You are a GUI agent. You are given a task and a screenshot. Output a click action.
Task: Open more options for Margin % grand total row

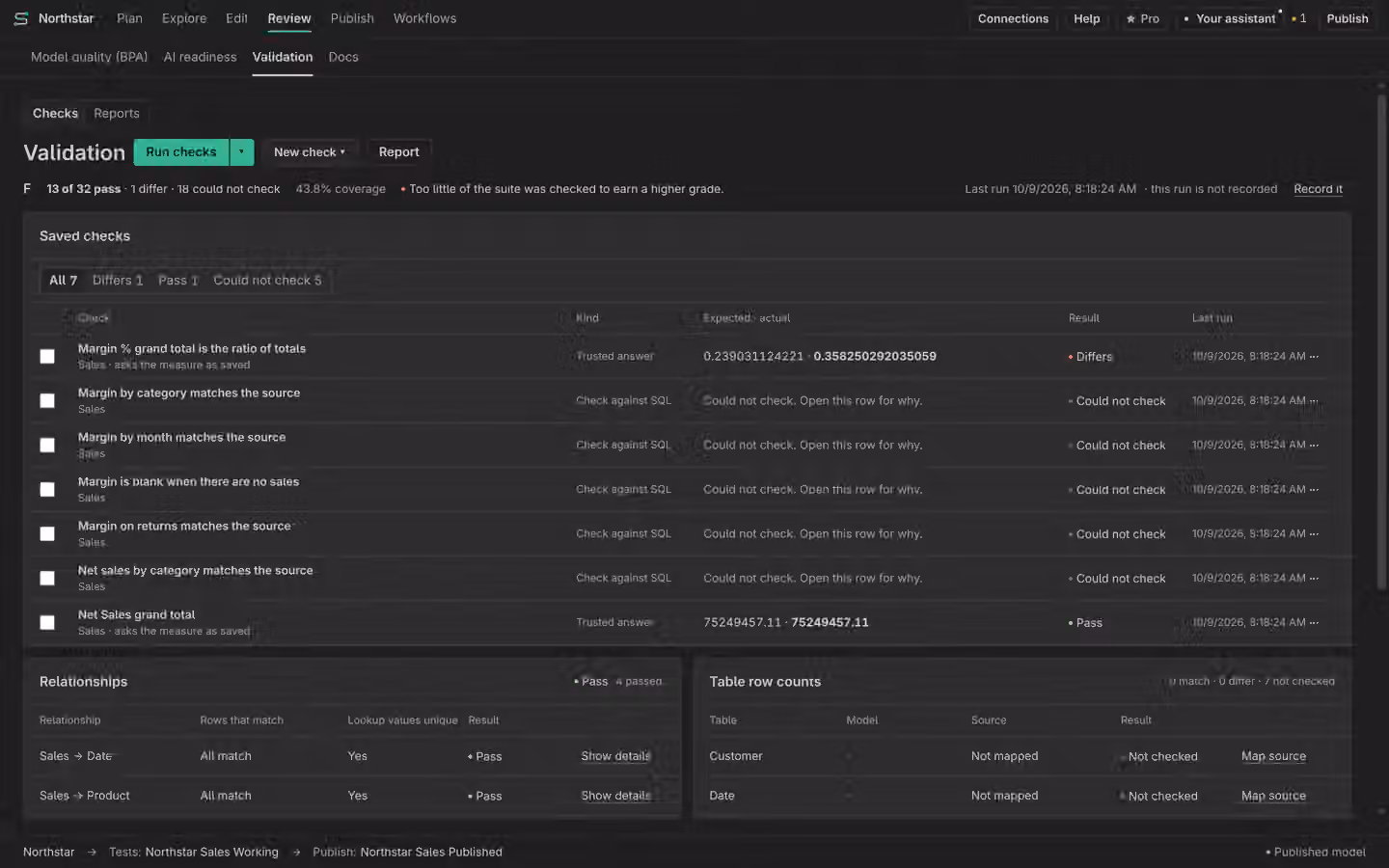1314,356
